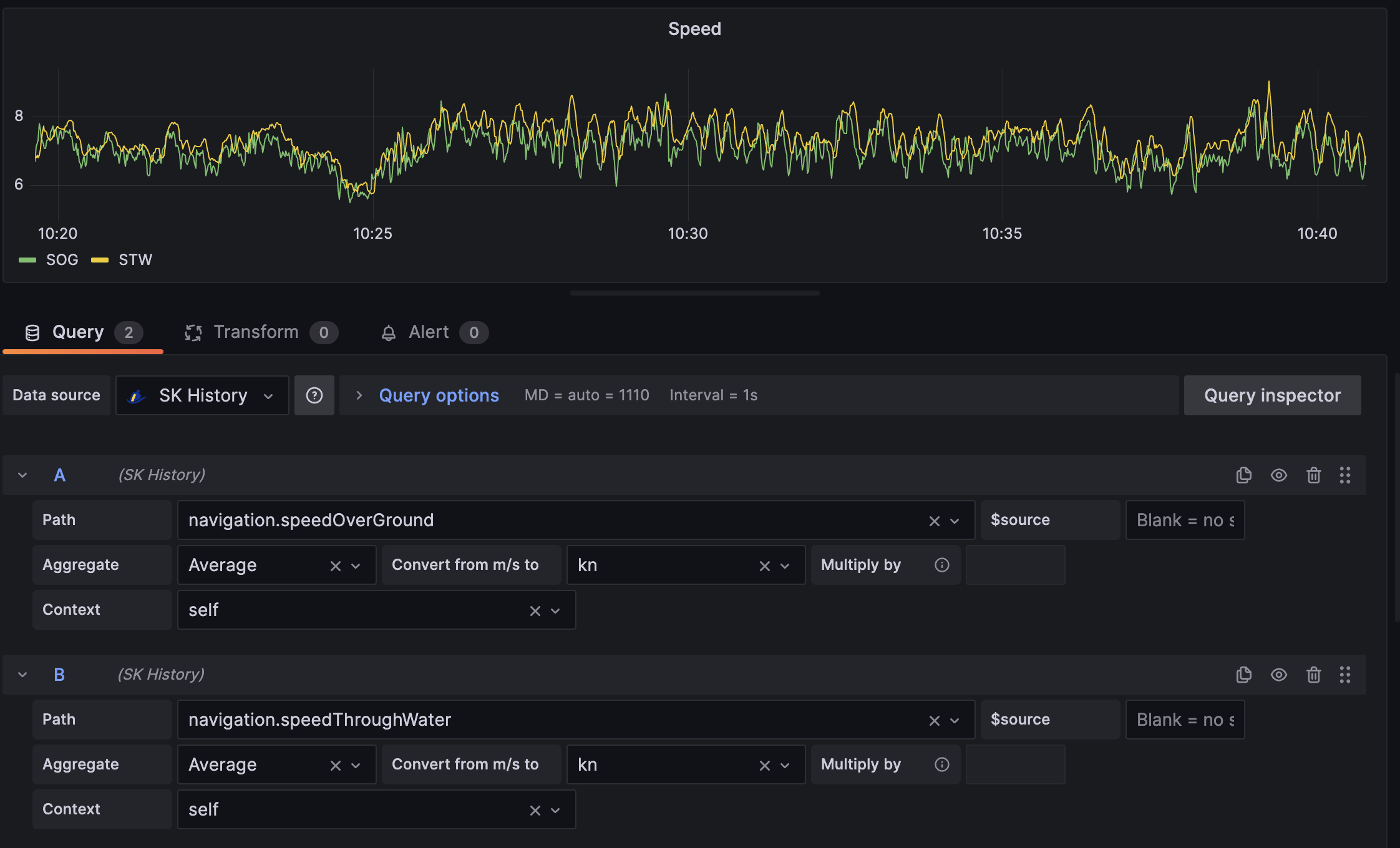The height and width of the screenshot is (848, 1400).
Task: Click the (SK History) label of query B
Action: point(161,675)
